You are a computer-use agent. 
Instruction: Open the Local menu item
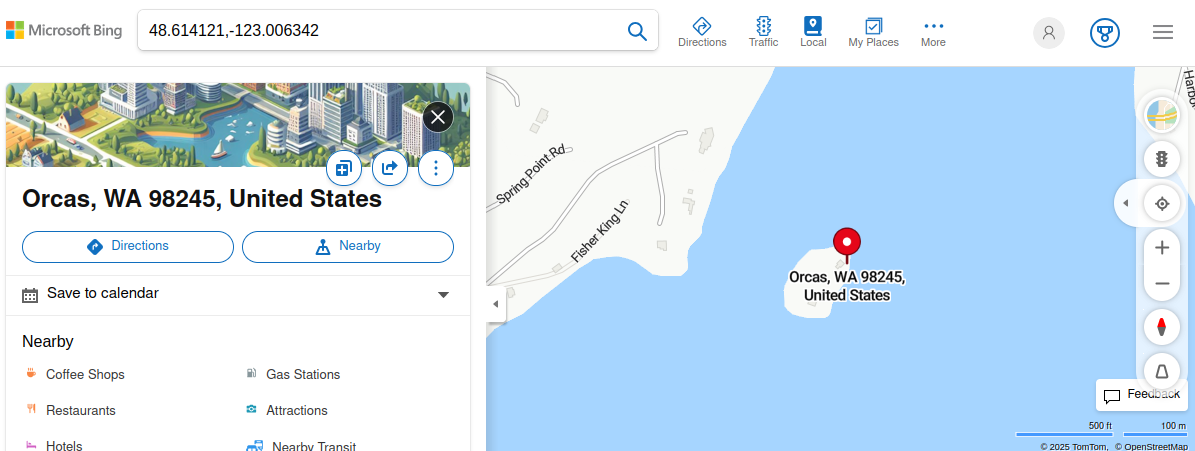click(x=813, y=32)
